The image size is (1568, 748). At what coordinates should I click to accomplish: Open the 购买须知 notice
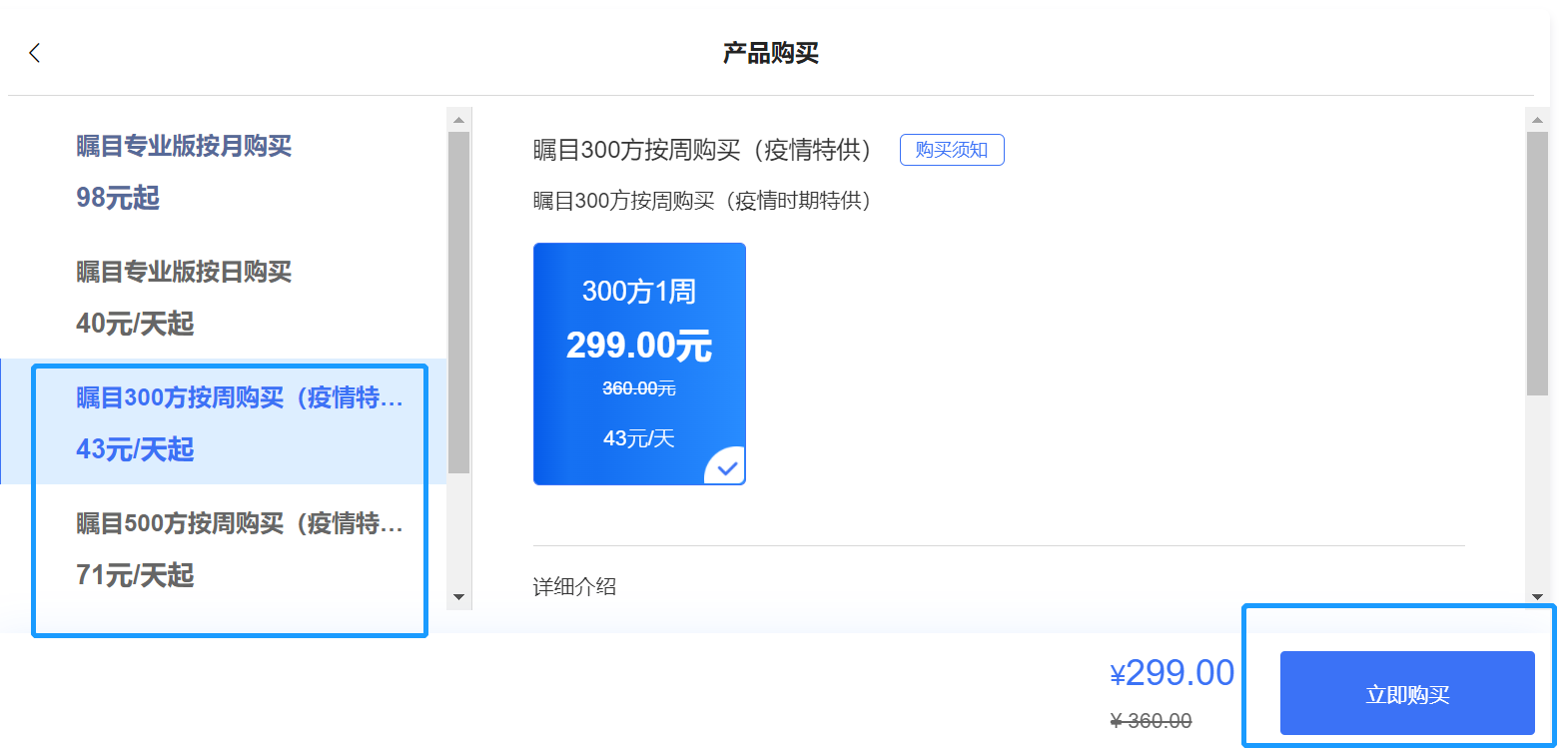coord(952,150)
